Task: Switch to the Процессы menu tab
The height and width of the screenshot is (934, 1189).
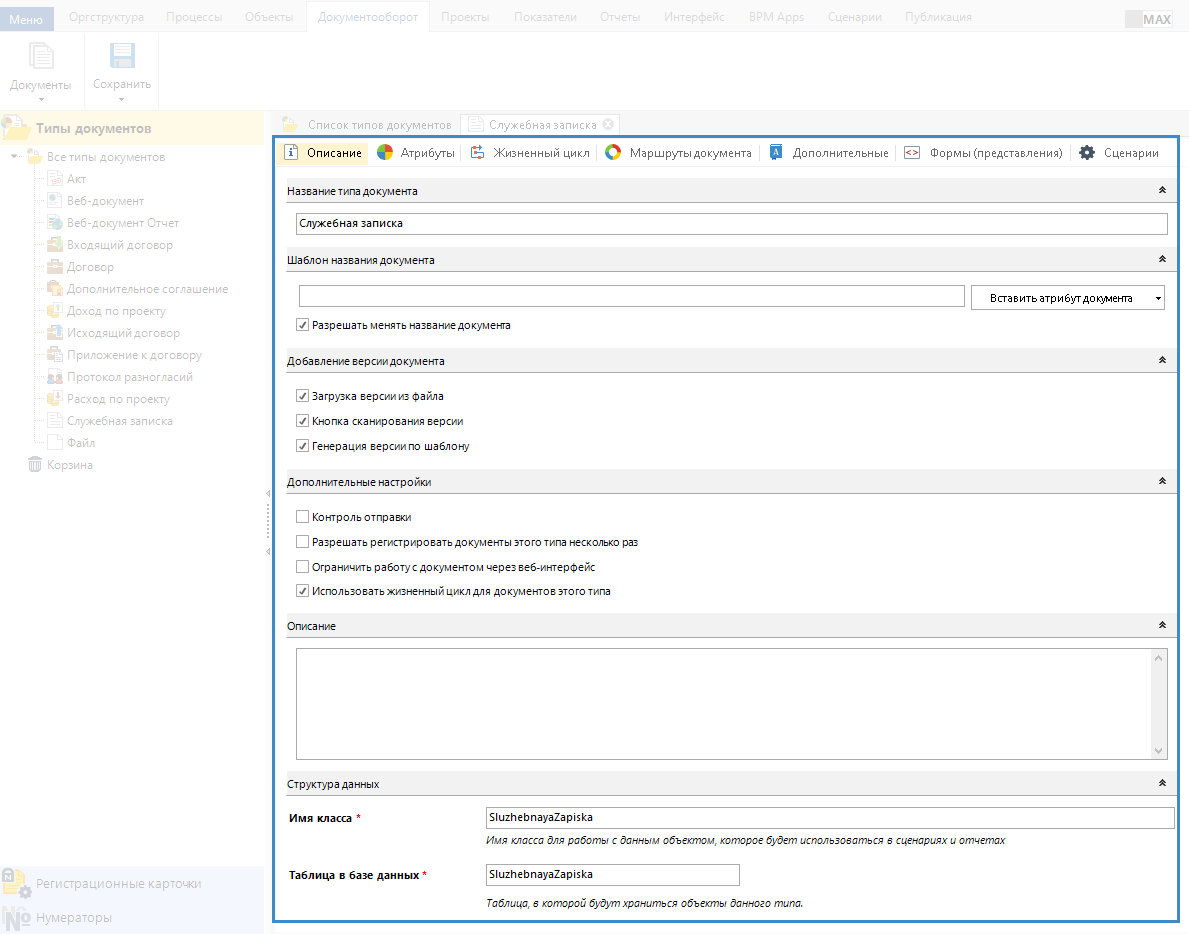Action: [x=194, y=17]
